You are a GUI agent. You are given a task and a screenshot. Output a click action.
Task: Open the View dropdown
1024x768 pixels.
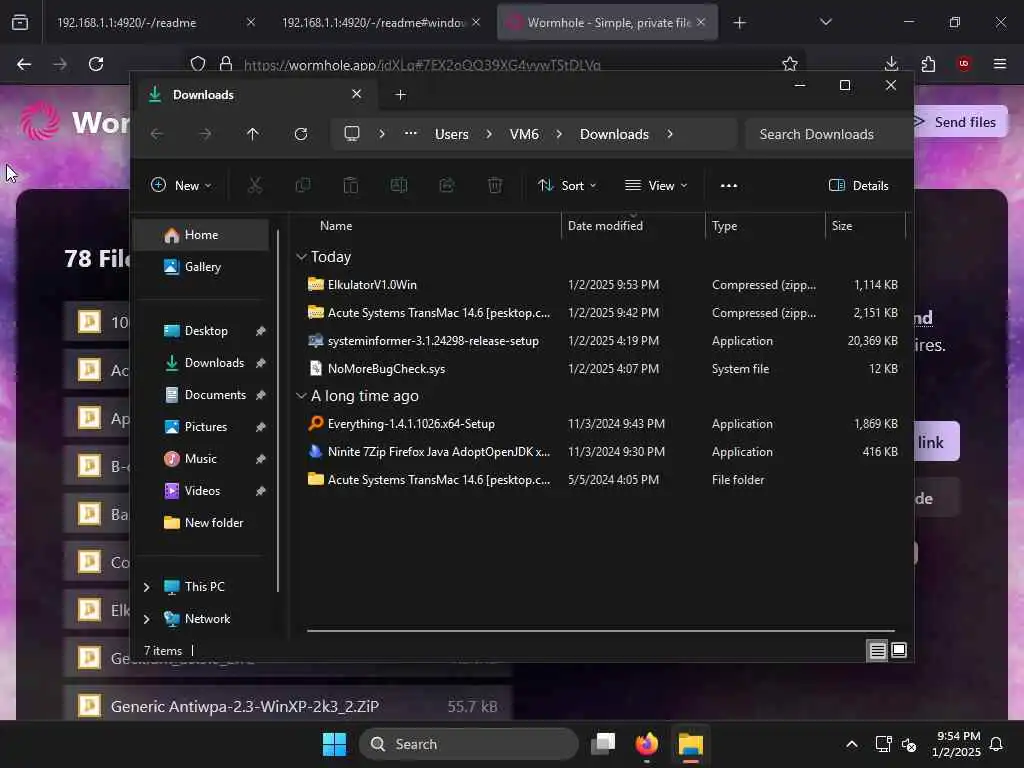(x=656, y=185)
